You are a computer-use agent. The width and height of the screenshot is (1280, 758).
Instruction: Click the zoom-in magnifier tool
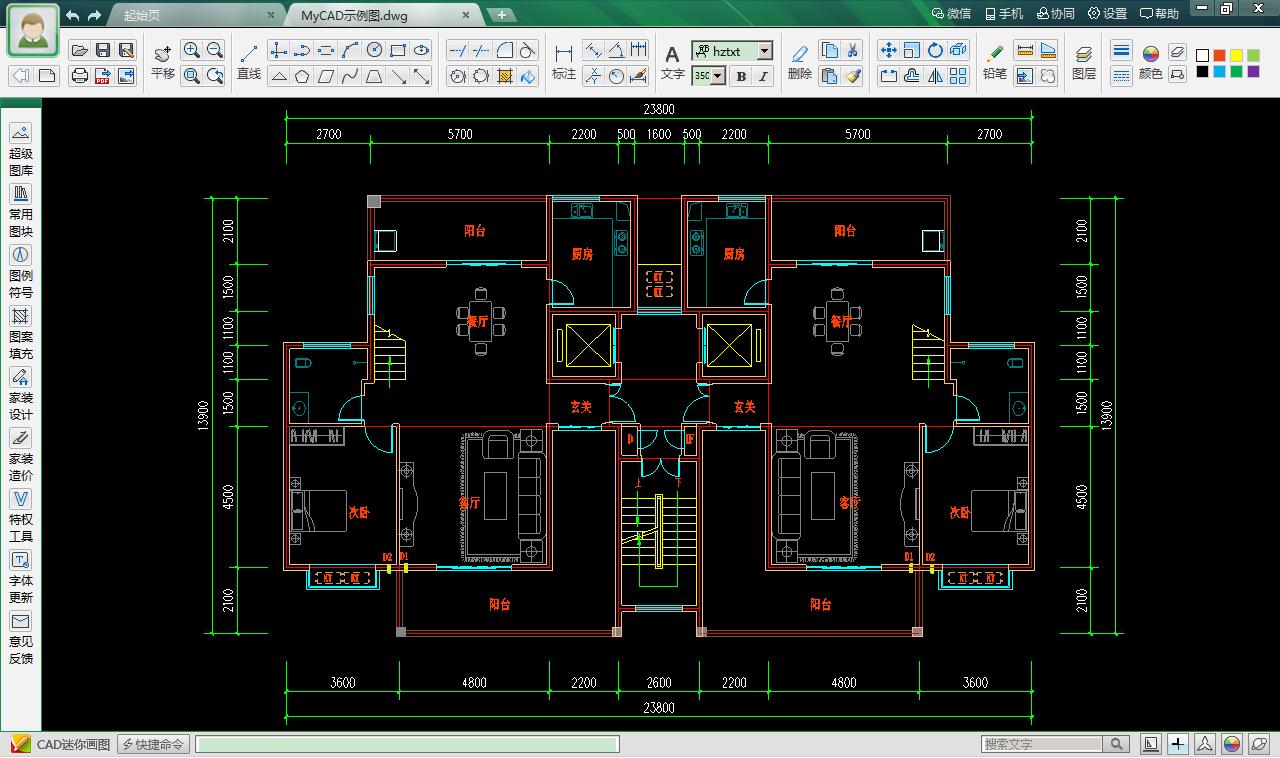(190, 50)
